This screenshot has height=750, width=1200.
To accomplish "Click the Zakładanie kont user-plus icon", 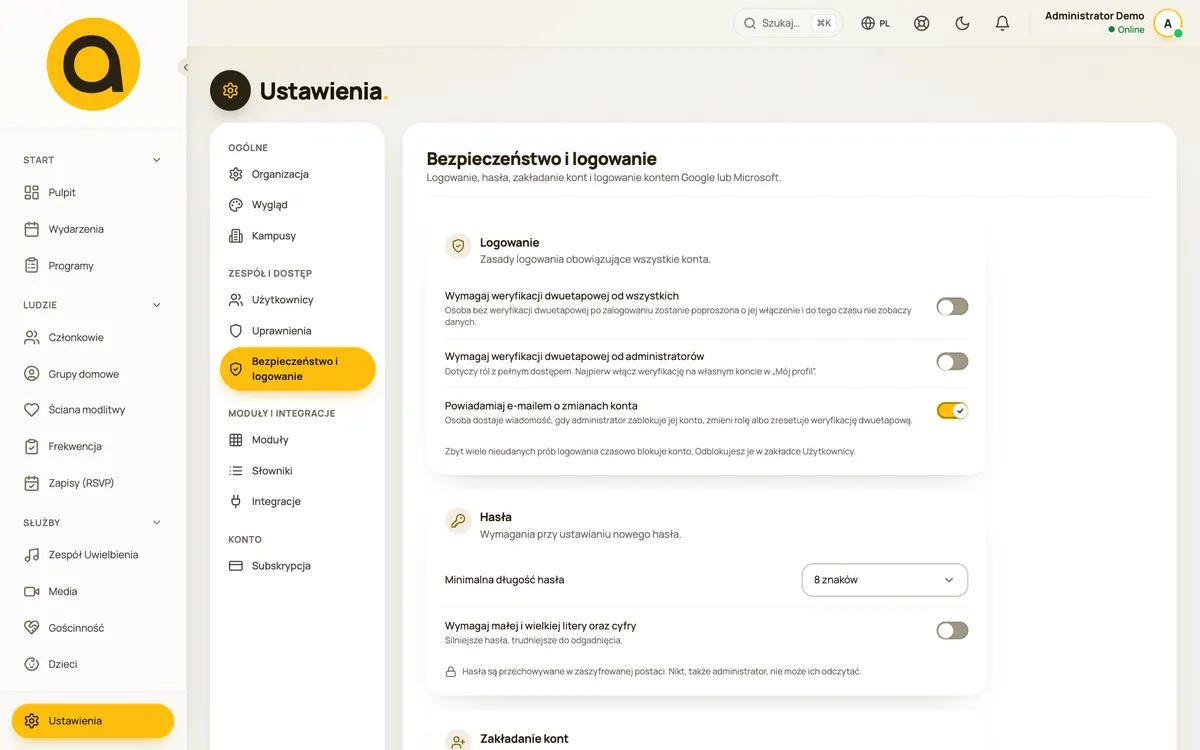I will coord(458,741).
